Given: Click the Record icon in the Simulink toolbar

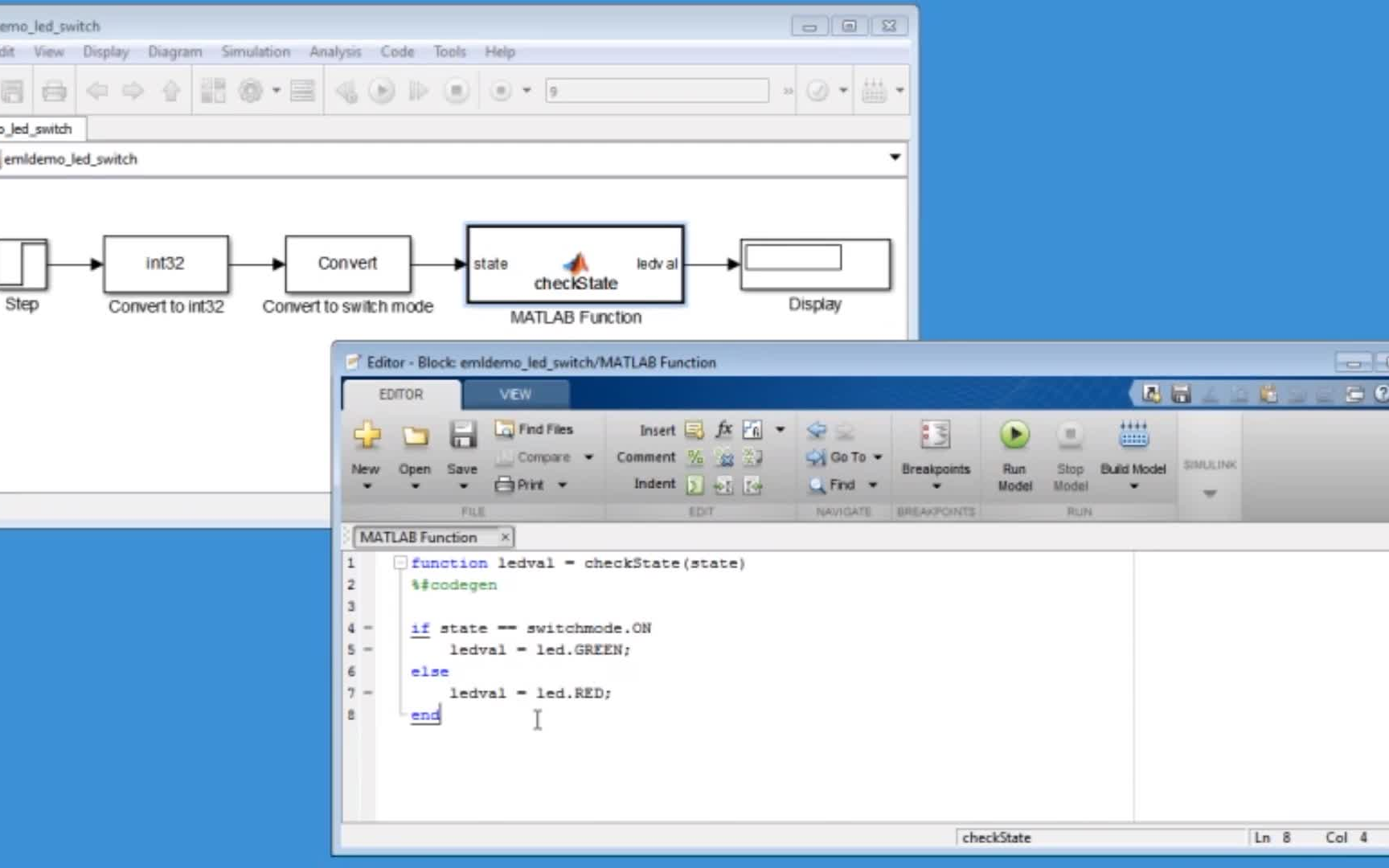Looking at the screenshot, I should point(501,91).
